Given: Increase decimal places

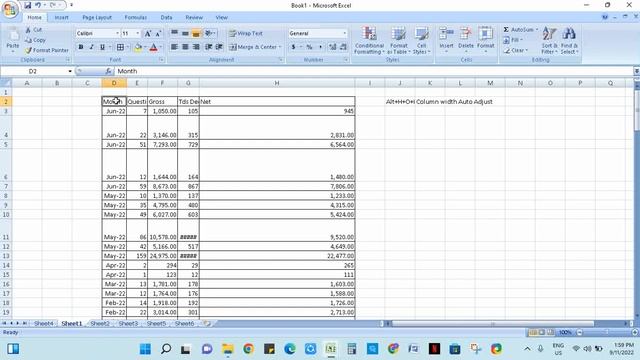Looking at the screenshot, I should [x=333, y=47].
